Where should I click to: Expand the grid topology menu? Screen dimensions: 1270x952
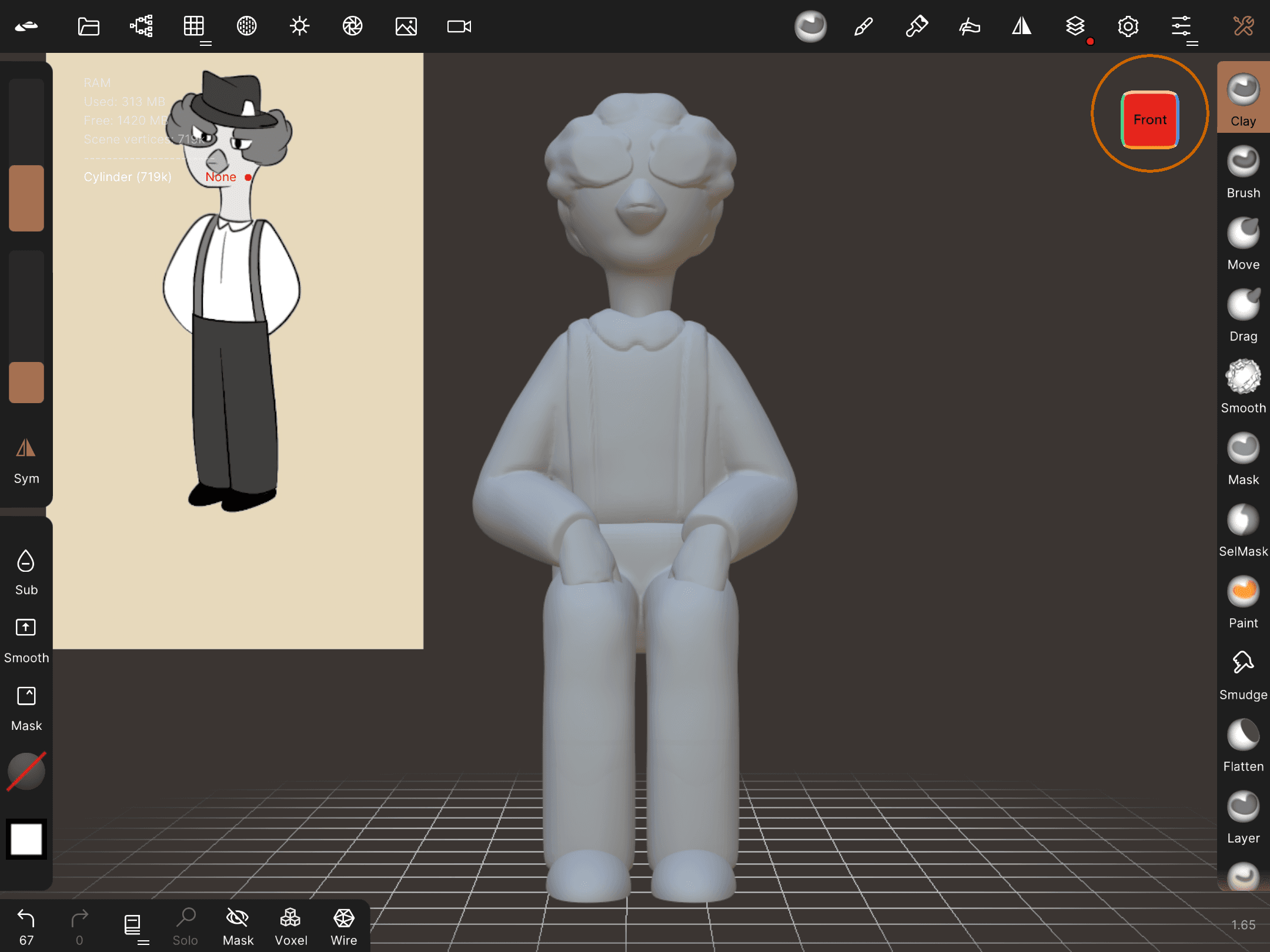194,26
